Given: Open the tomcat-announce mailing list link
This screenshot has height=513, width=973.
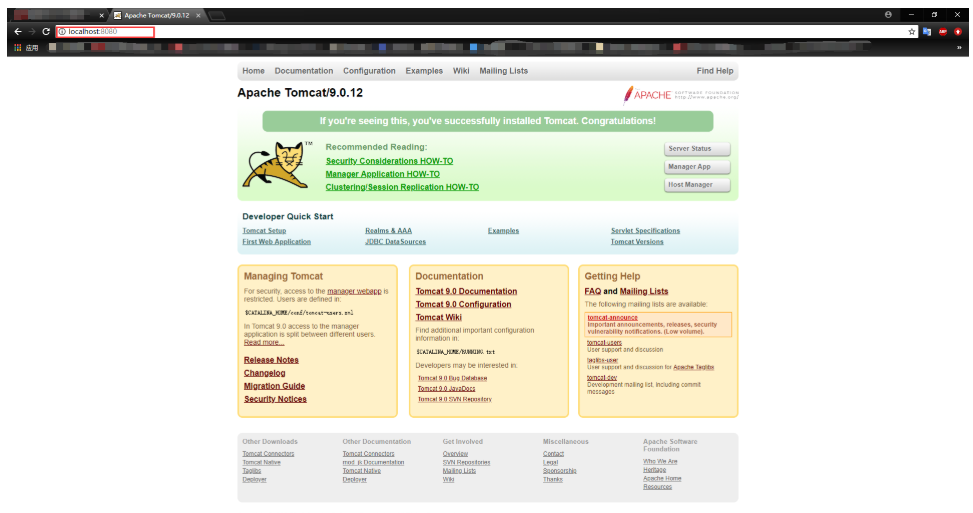Looking at the screenshot, I should click(x=612, y=318).
